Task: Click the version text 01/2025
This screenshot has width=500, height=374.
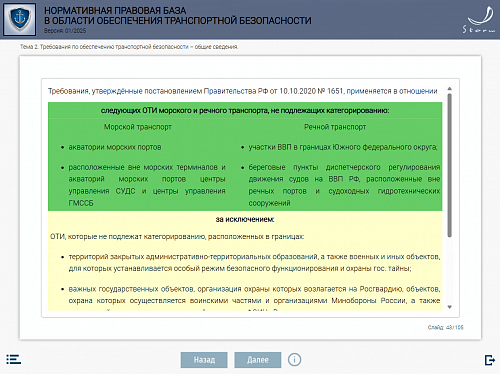Action: click(x=65, y=31)
